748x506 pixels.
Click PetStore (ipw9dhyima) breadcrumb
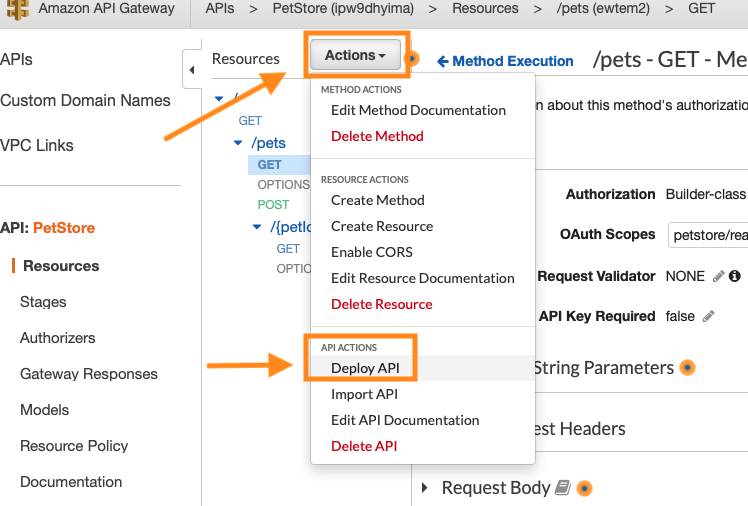[343, 9]
